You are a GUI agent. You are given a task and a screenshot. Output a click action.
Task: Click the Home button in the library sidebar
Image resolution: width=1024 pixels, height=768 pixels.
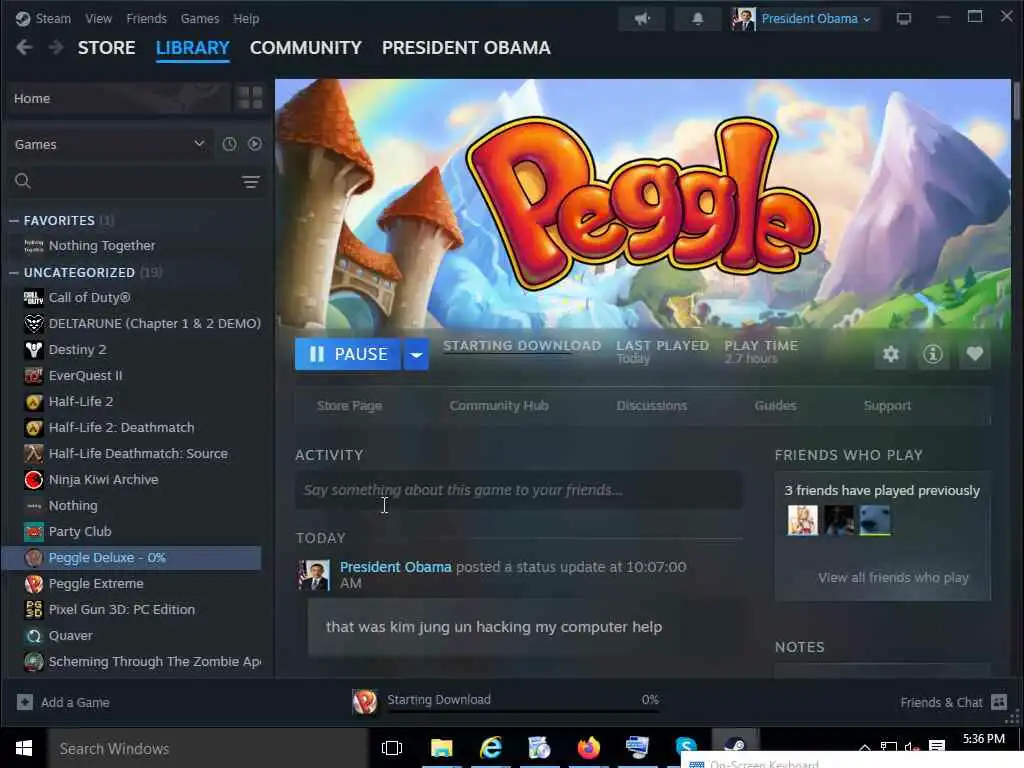tap(120, 98)
